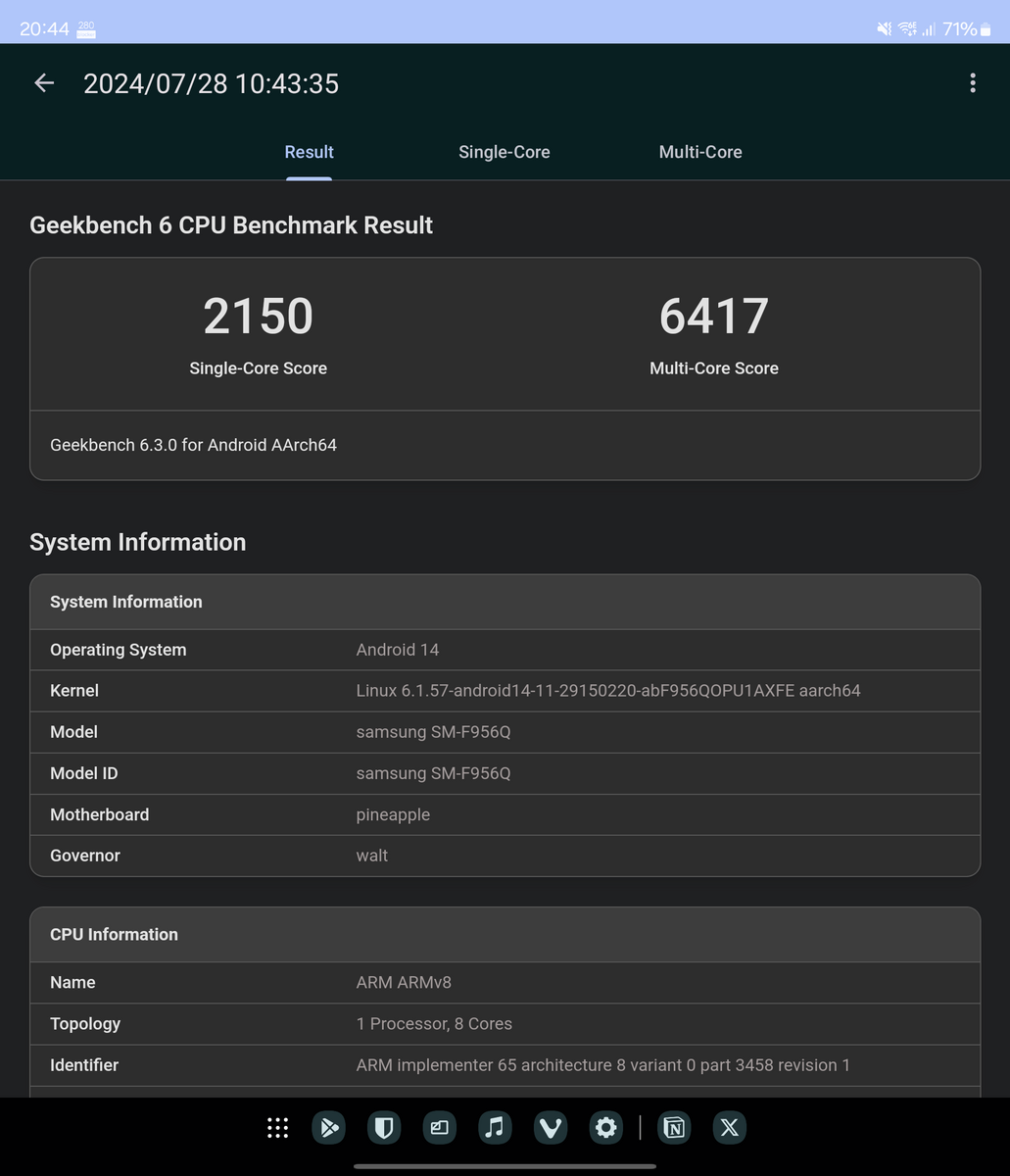Screen dimensions: 1010x1176
Task: Tap the Android 14 value
Action: [398, 650]
